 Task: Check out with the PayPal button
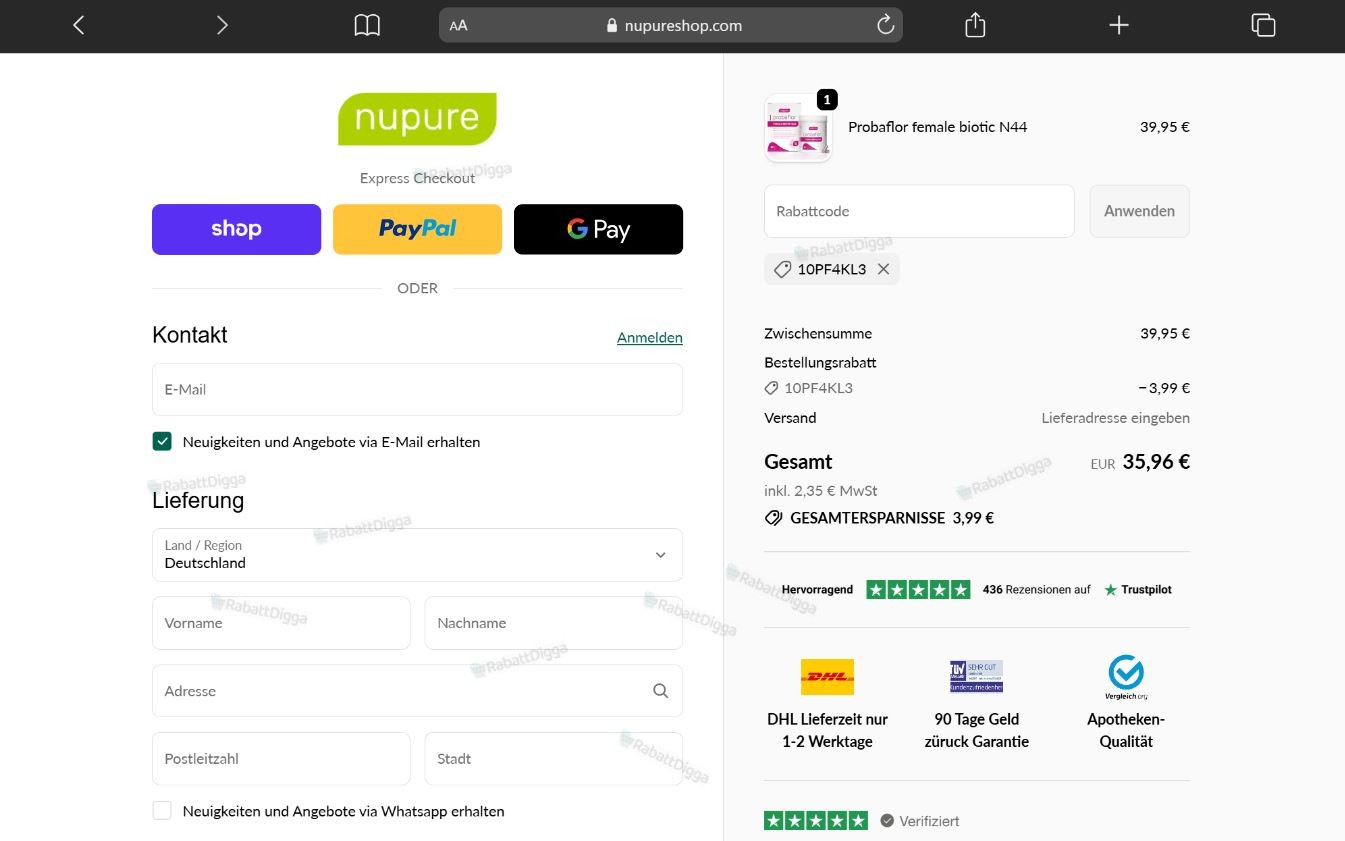pyautogui.click(x=417, y=229)
